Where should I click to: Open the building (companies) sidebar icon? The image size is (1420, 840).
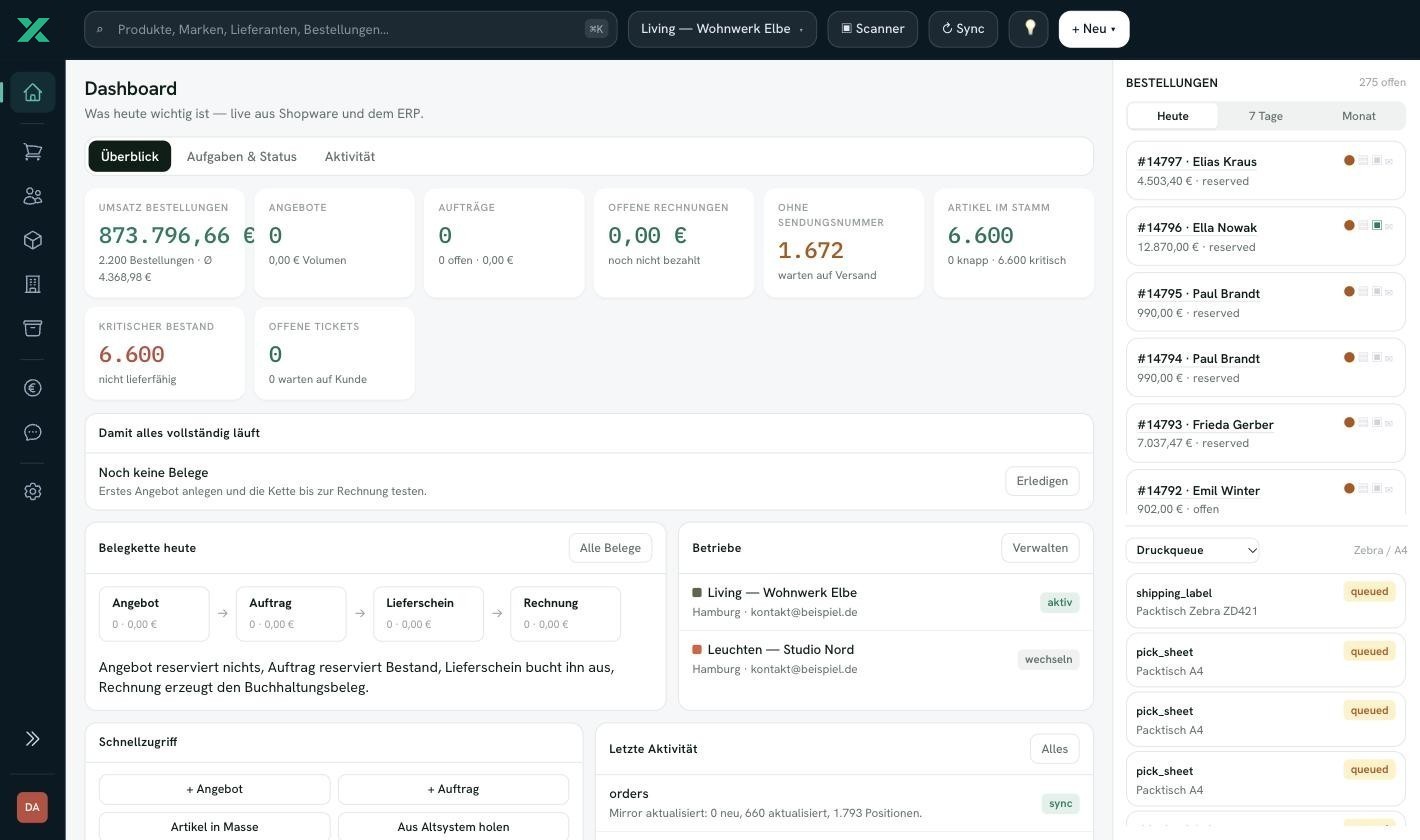pyautogui.click(x=32, y=284)
